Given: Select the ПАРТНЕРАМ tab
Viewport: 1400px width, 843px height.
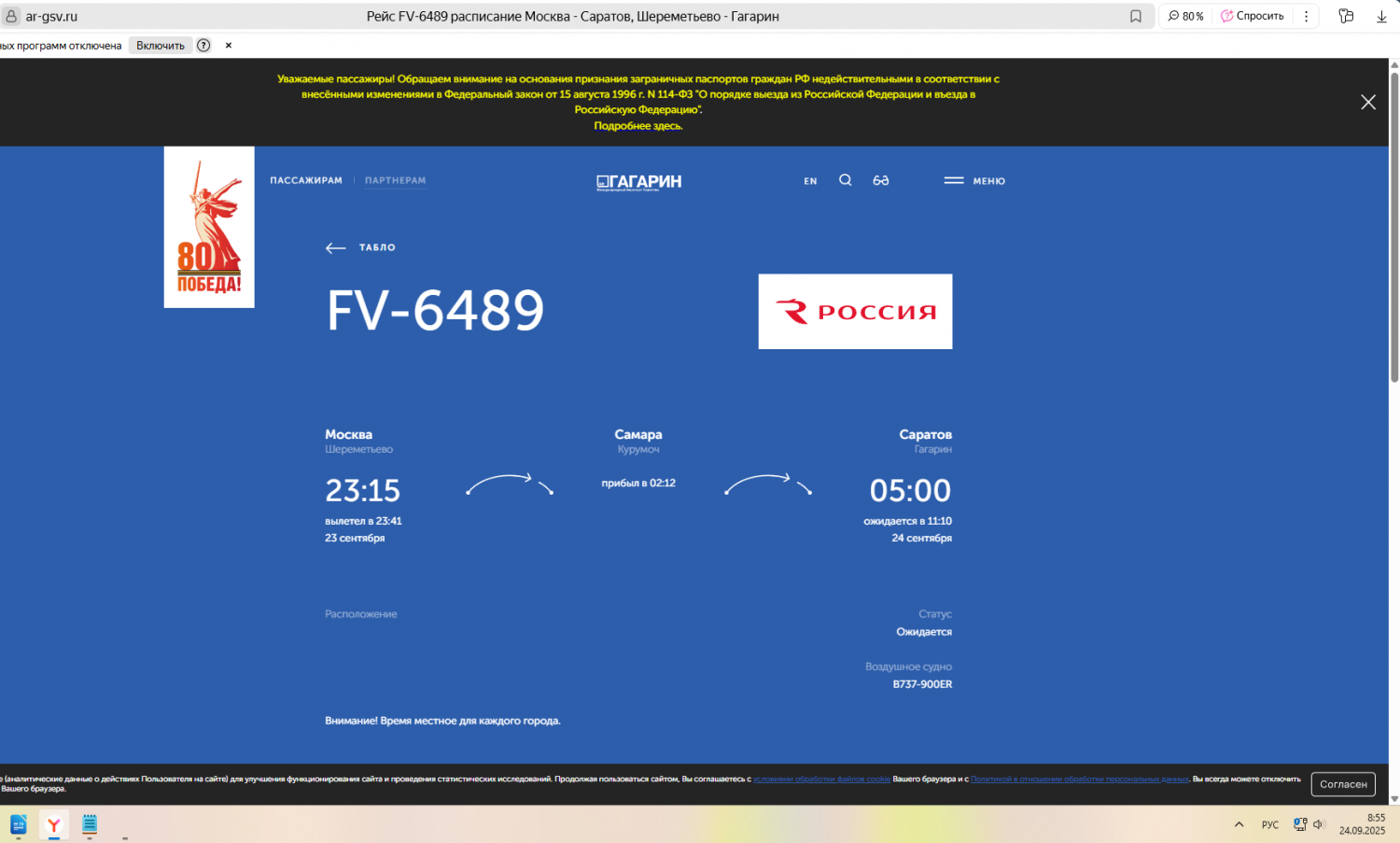Looking at the screenshot, I should click(x=395, y=180).
